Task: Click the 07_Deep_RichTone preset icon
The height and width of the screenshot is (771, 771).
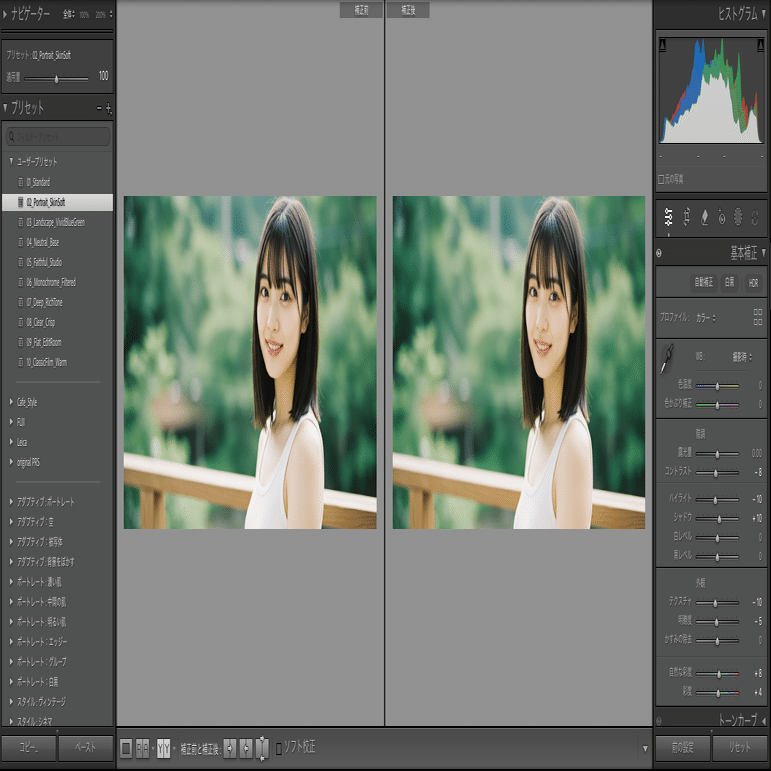Action: pyautogui.click(x=21, y=302)
